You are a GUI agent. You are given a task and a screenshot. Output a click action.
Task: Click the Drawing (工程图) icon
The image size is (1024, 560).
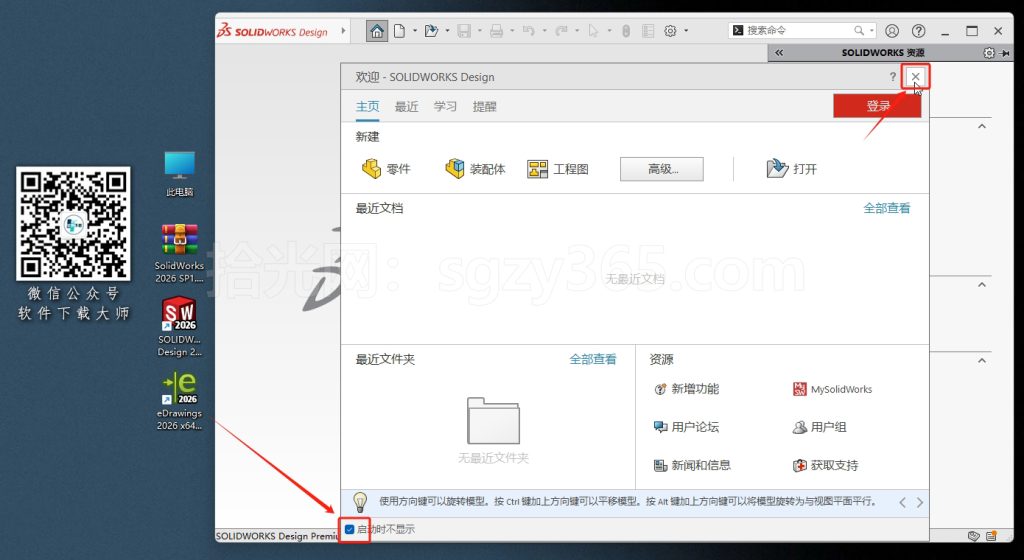point(537,169)
